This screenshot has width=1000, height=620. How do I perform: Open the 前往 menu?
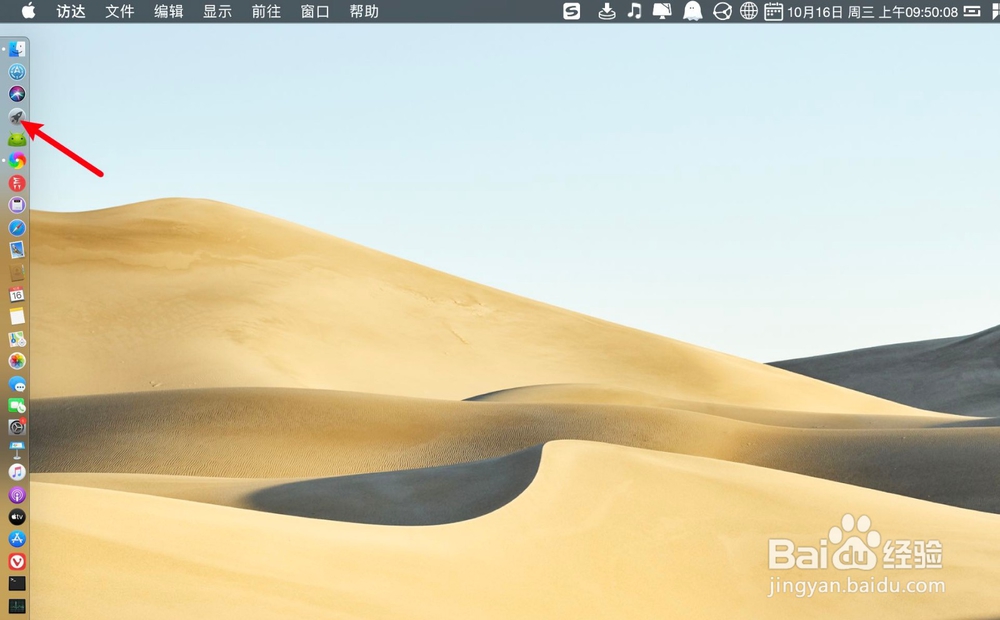coord(267,11)
